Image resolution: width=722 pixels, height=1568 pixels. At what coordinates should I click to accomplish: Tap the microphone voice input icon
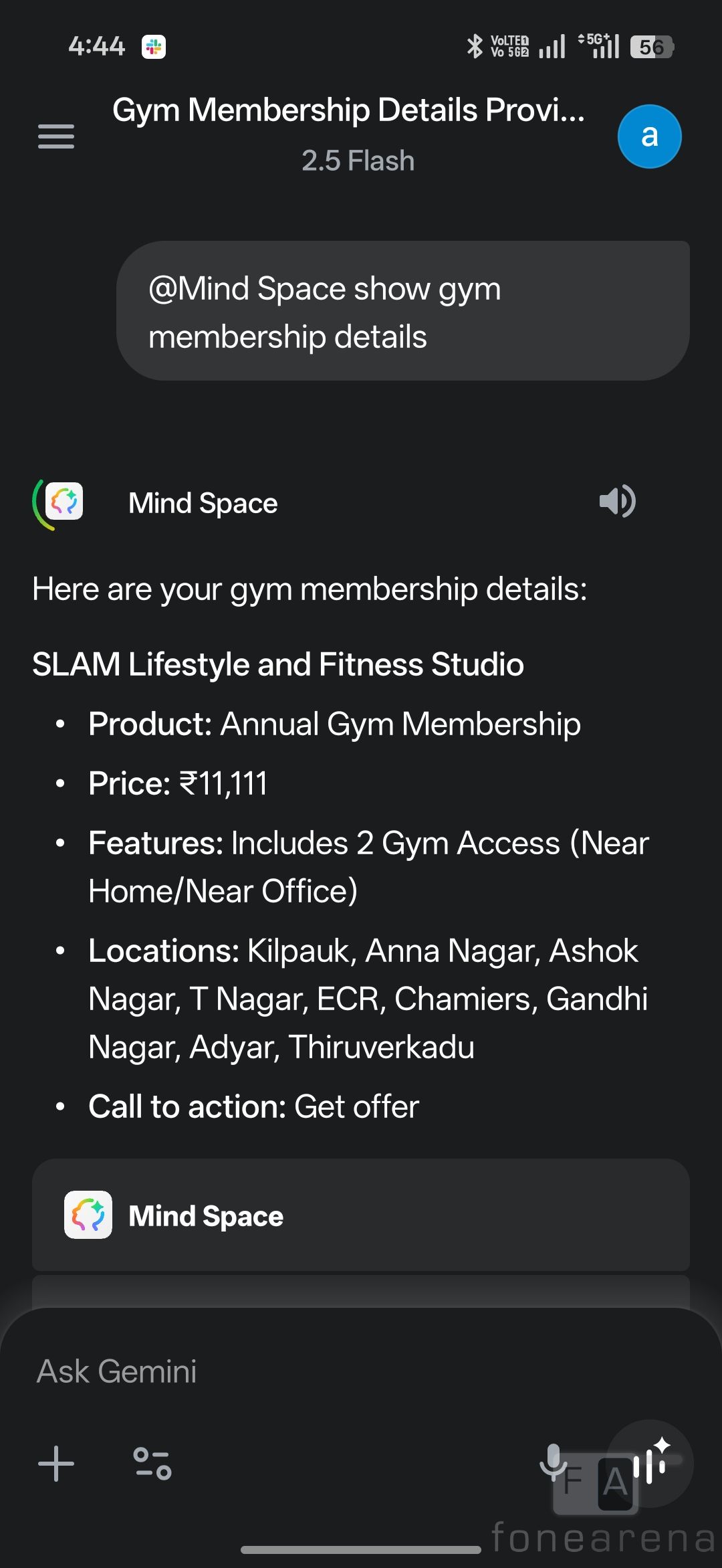554,1462
